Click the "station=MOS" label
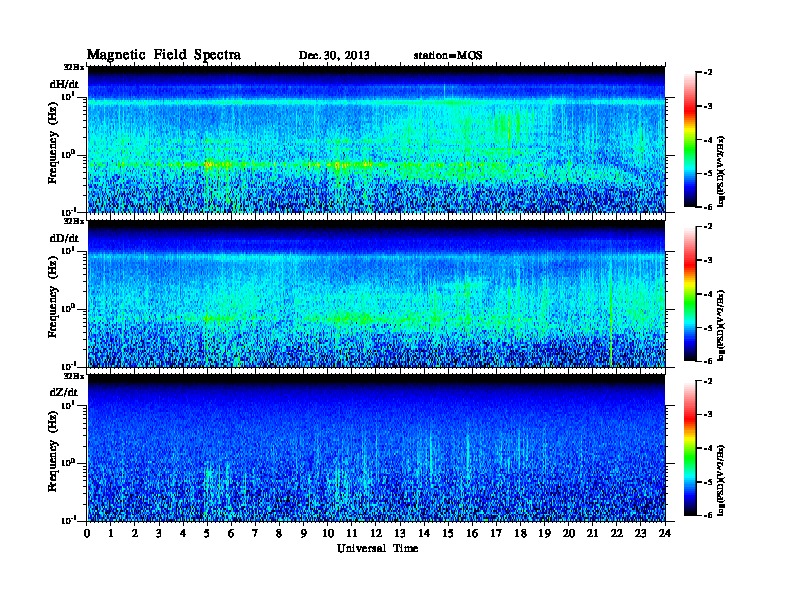 pyautogui.click(x=448, y=56)
